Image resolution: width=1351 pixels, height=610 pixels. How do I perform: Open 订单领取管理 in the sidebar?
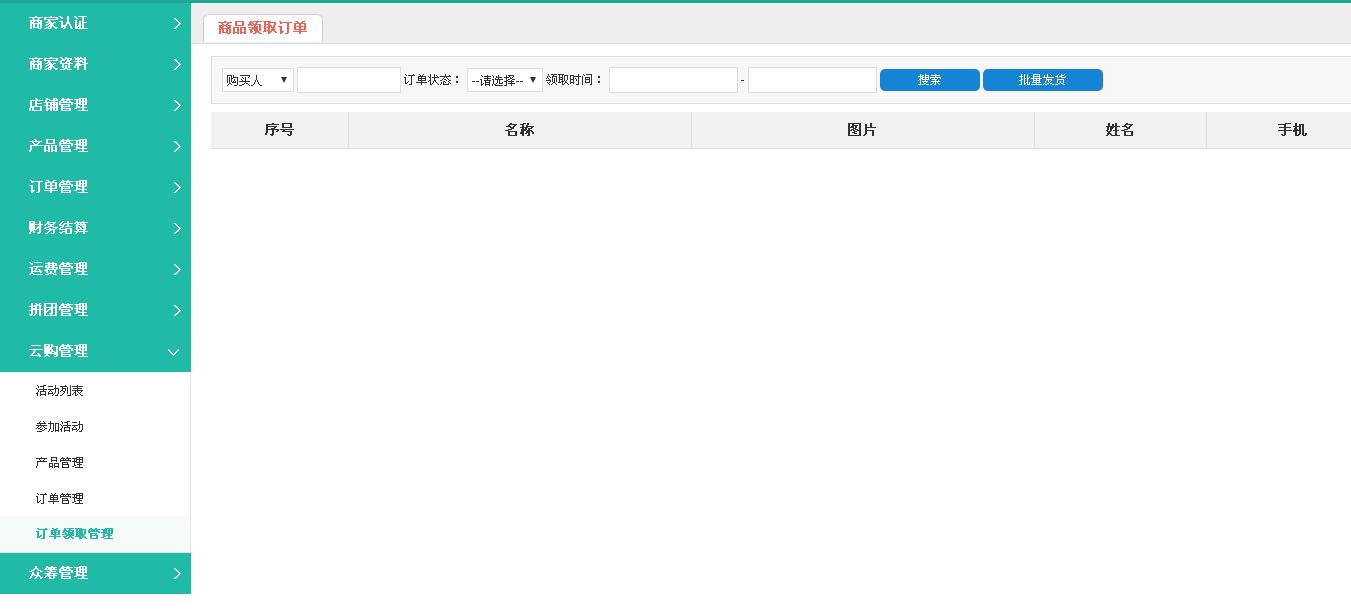click(x=75, y=534)
